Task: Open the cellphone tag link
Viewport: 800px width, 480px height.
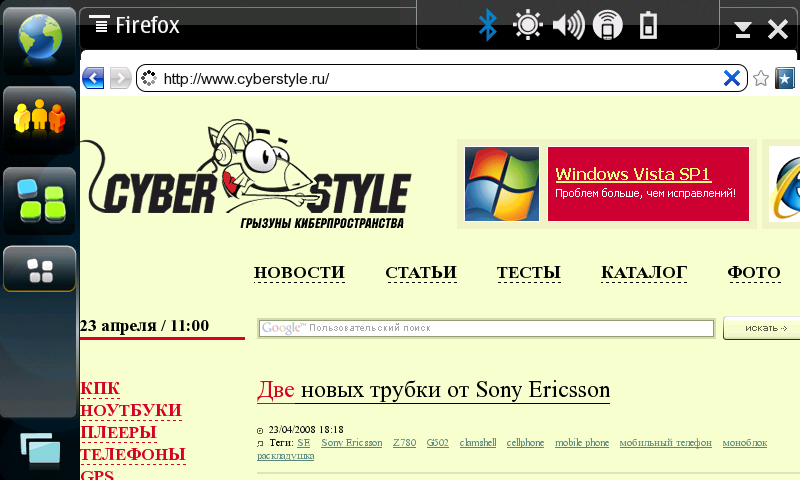Action: tap(525, 443)
